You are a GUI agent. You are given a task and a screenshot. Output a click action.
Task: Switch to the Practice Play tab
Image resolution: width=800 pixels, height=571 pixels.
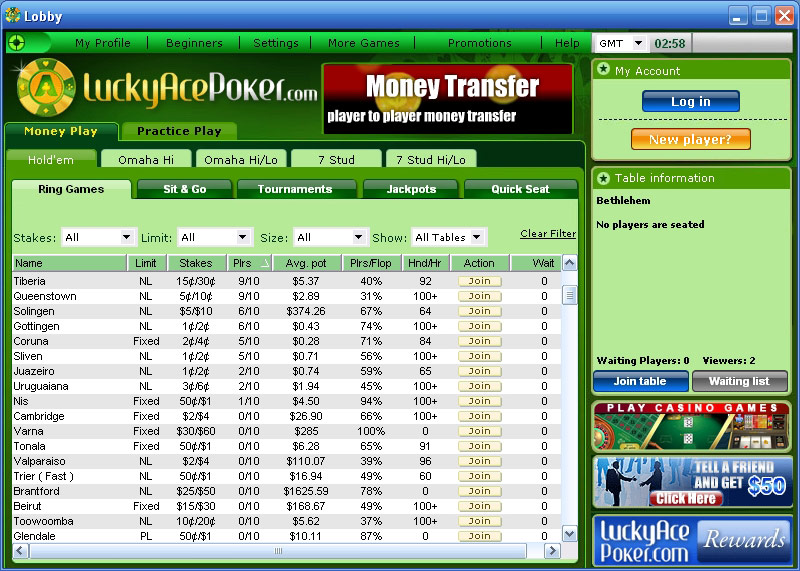[x=179, y=131]
